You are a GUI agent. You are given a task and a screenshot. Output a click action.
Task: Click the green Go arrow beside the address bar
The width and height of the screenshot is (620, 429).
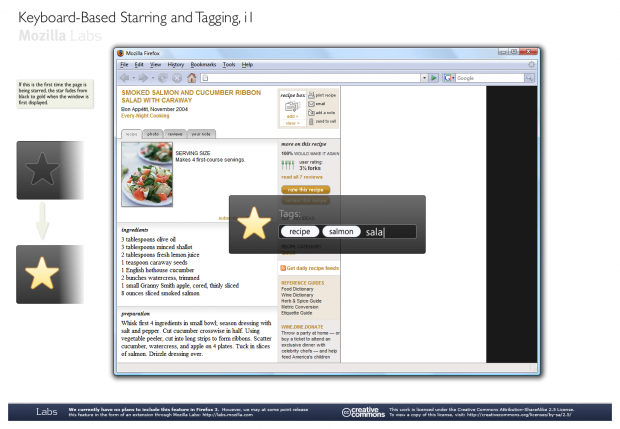(434, 77)
